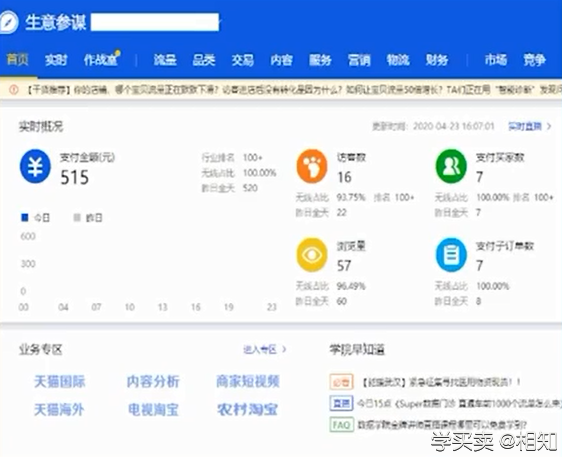562x457 pixels.
Task: Click the 业务专区 heading
Action: tap(41, 349)
